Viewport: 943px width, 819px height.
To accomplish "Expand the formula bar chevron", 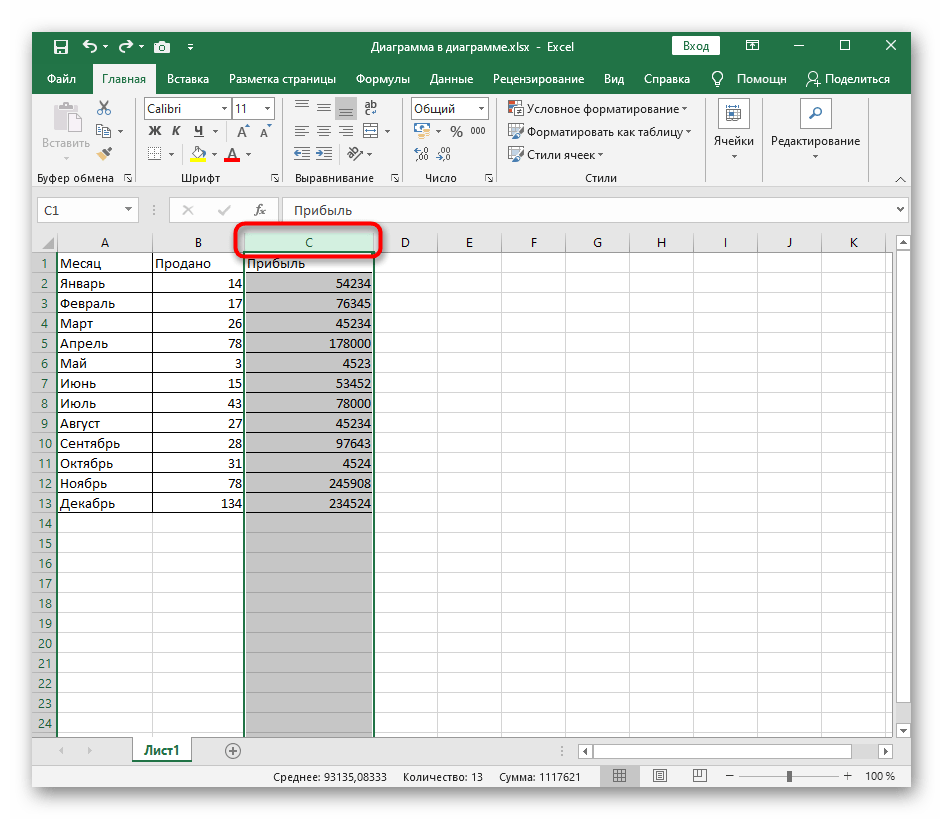I will pyautogui.click(x=900, y=210).
